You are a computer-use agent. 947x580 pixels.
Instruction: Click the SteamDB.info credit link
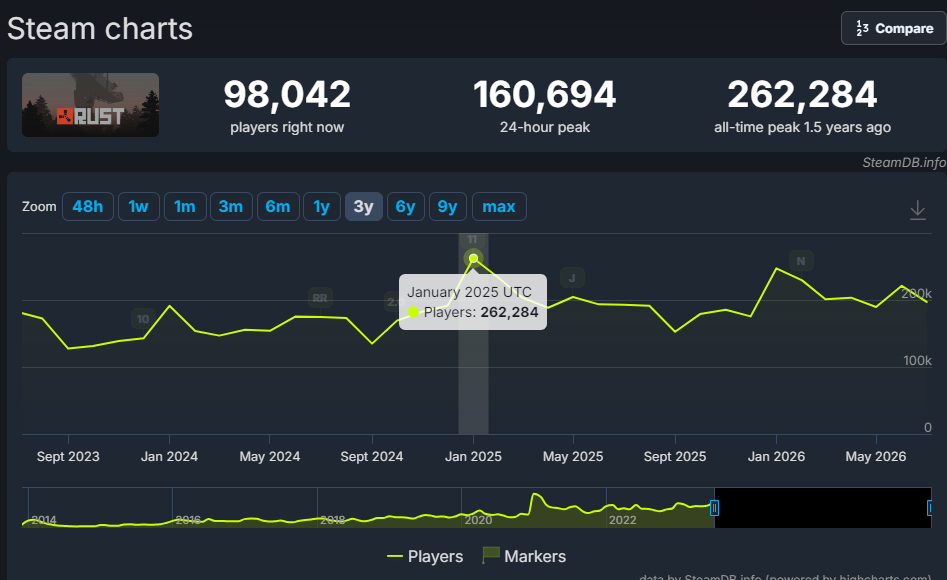(904, 162)
